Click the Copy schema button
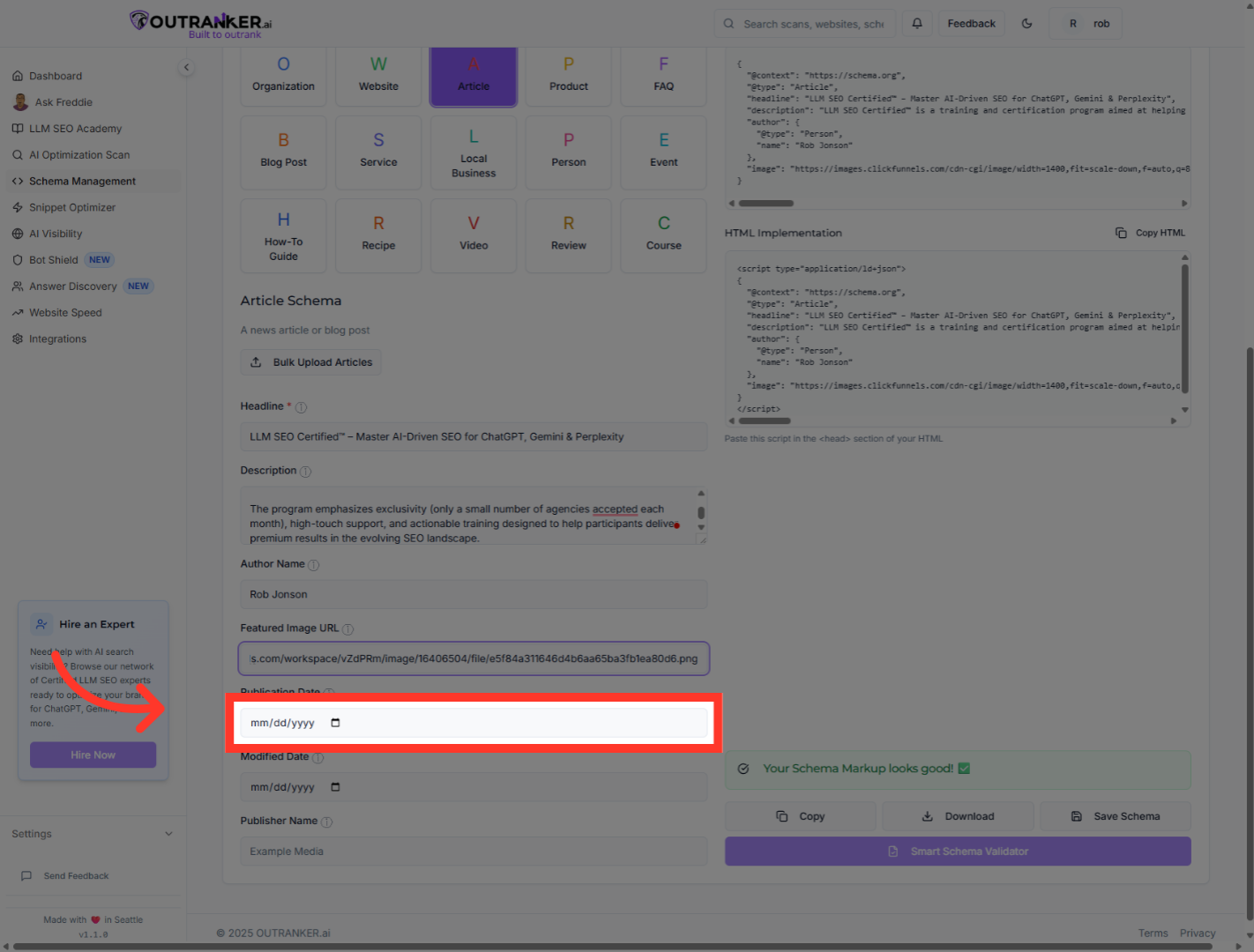The width and height of the screenshot is (1254, 952). (801, 816)
